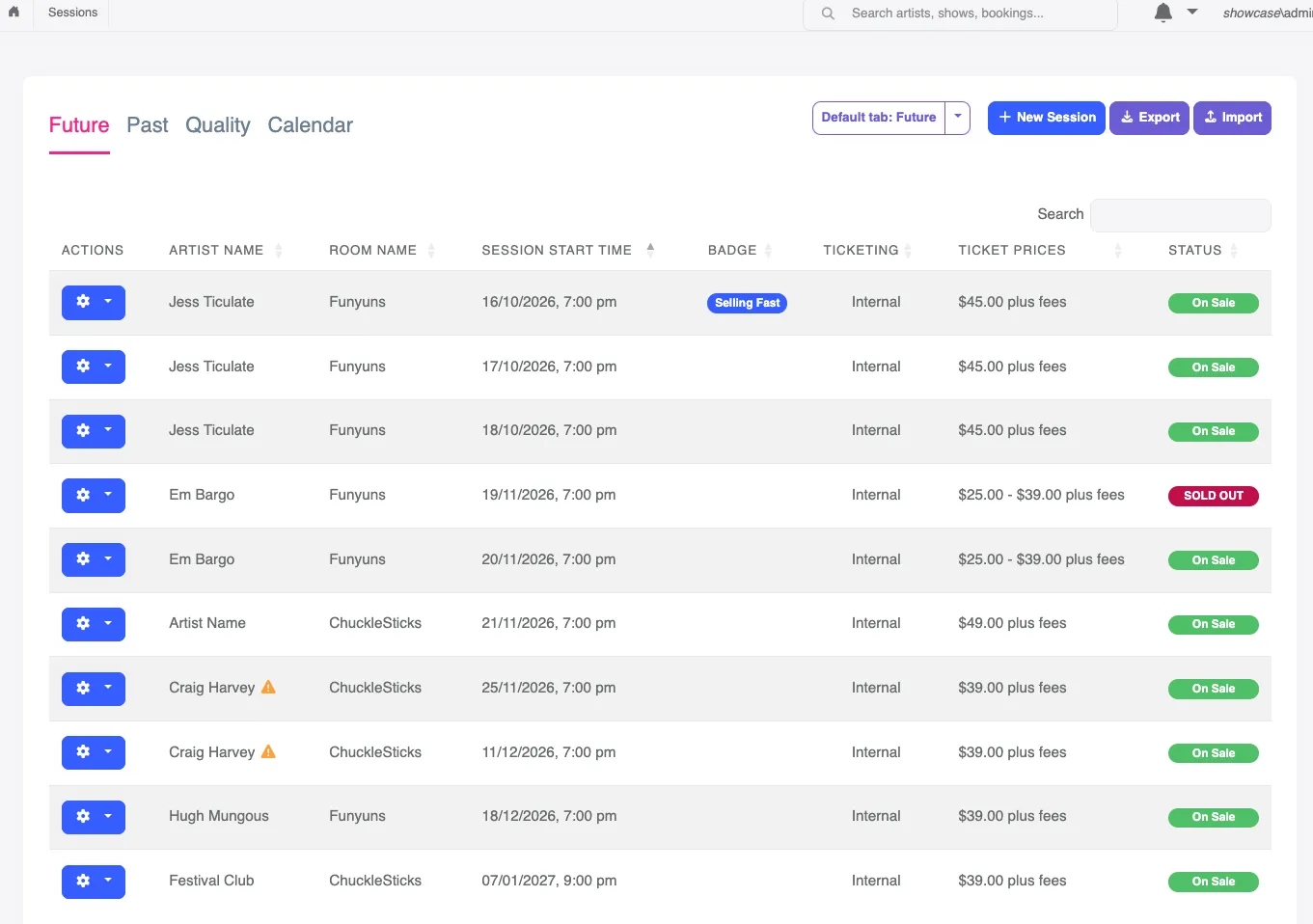Open the notifications bell

tap(1163, 13)
